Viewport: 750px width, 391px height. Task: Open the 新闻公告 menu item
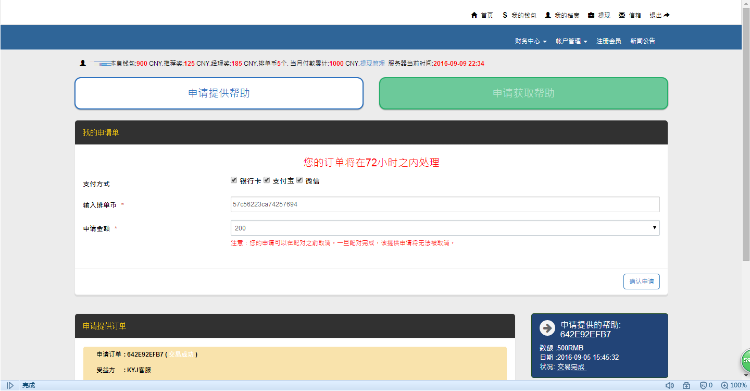[x=642, y=41]
